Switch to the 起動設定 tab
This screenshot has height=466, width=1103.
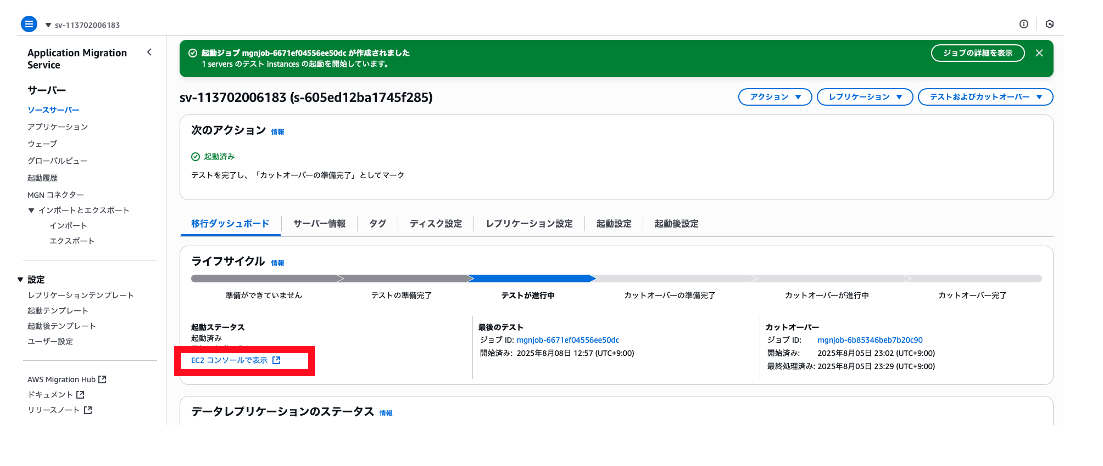(613, 224)
